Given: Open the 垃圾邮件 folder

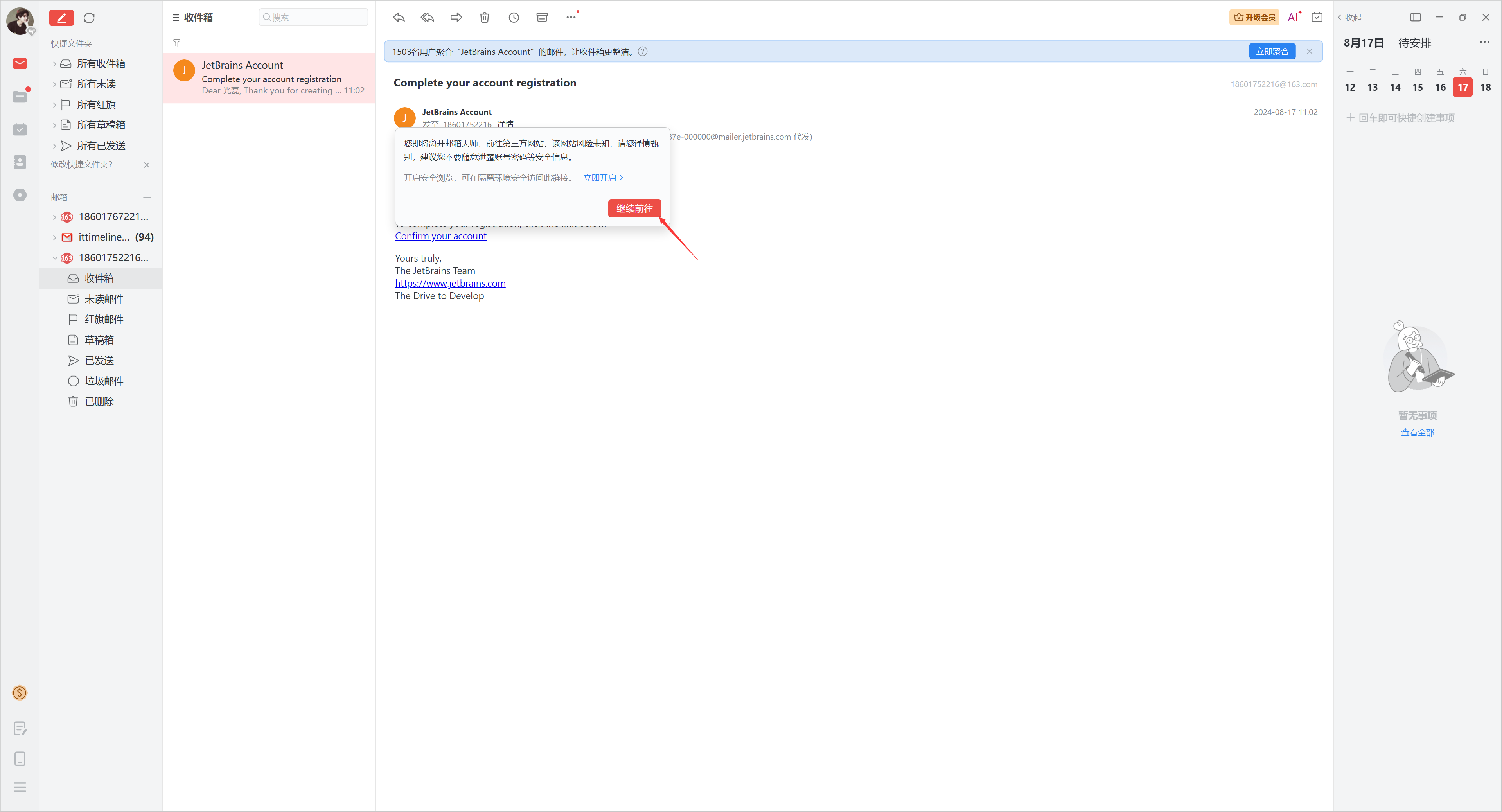Looking at the screenshot, I should coord(103,381).
